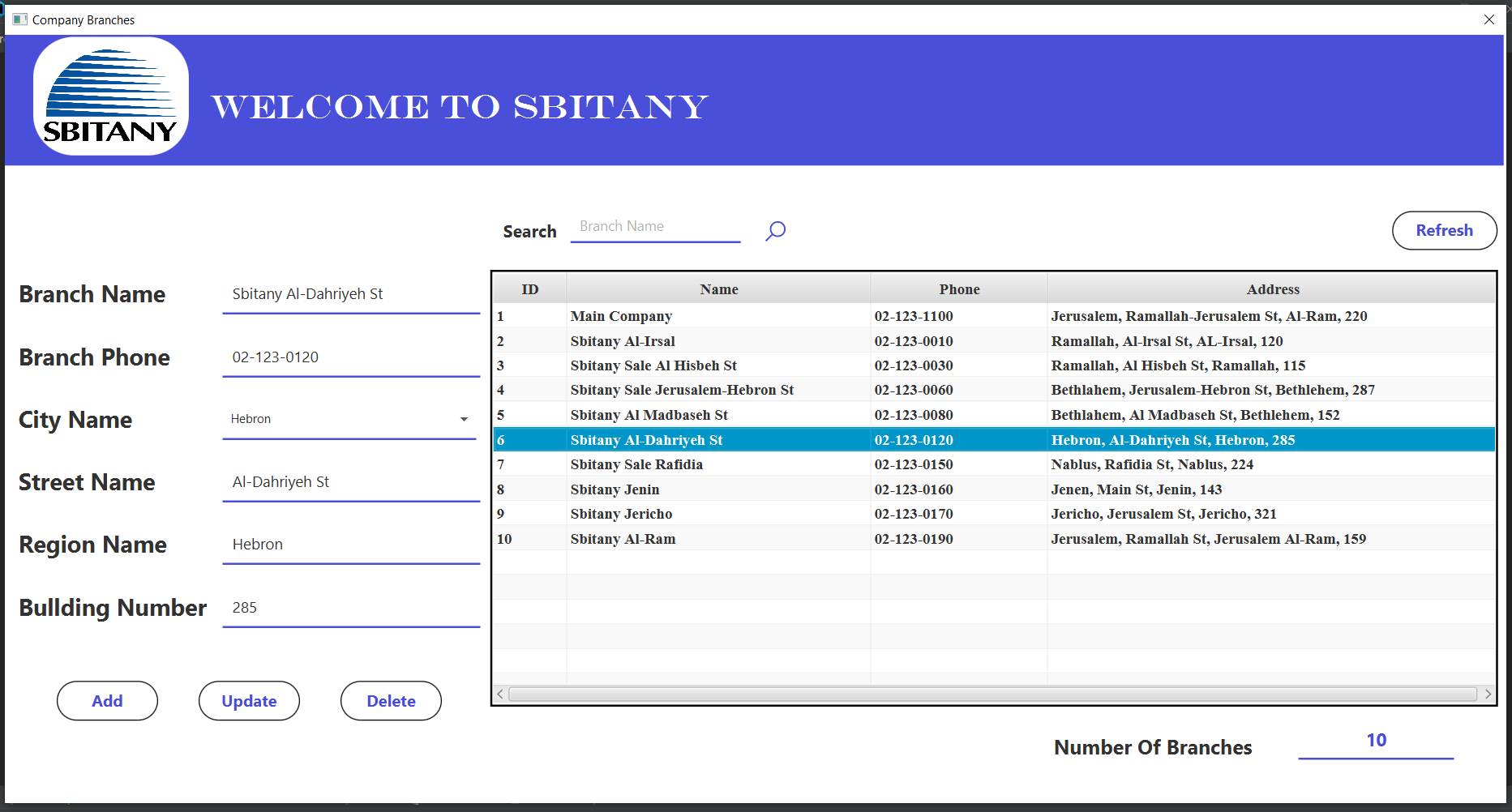
Task: Select the Sbitany Jericho row
Action: tap(994, 514)
